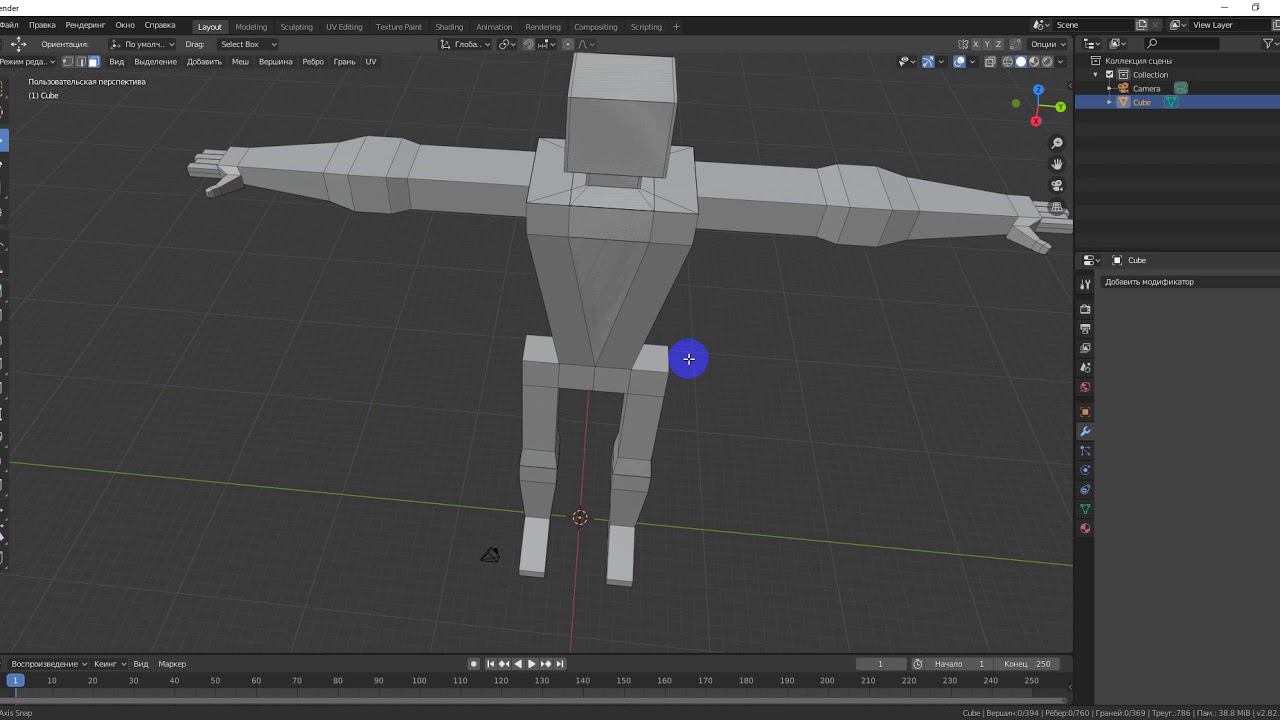The width and height of the screenshot is (1280, 720).
Task: Open the Physics properties tab icon
Action: 1085,470
